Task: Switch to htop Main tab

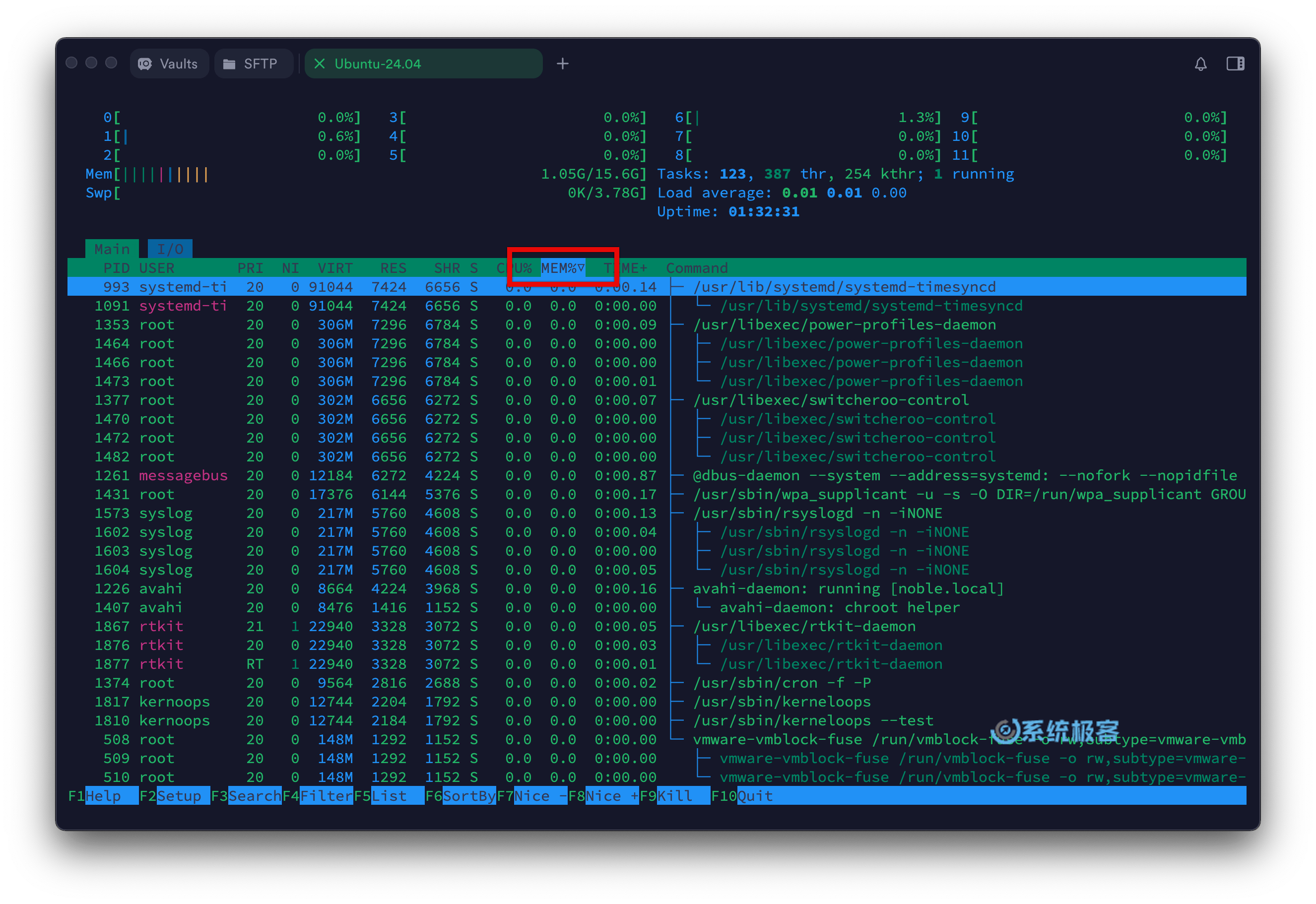Action: coord(112,249)
